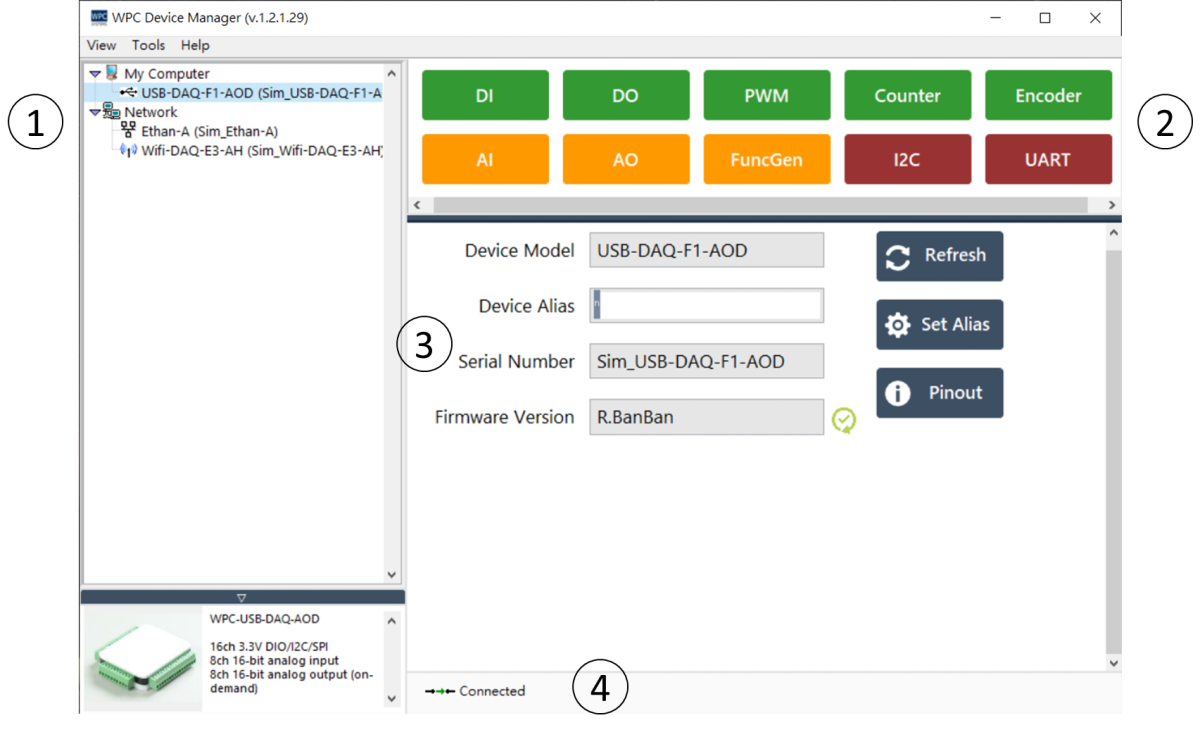
Task: Click the Network icon in tree
Action: coord(112,111)
